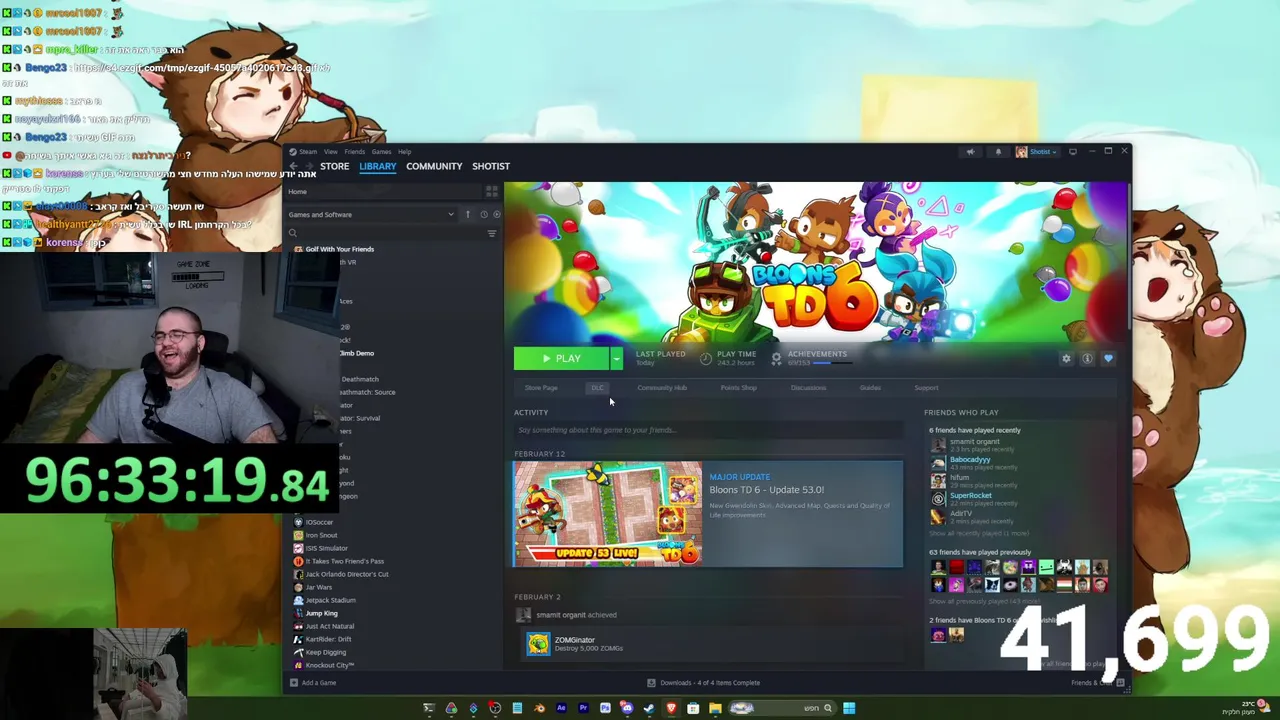The height and width of the screenshot is (720, 1280).
Task: Select KartRider: Drift in the list
Action: [328, 639]
